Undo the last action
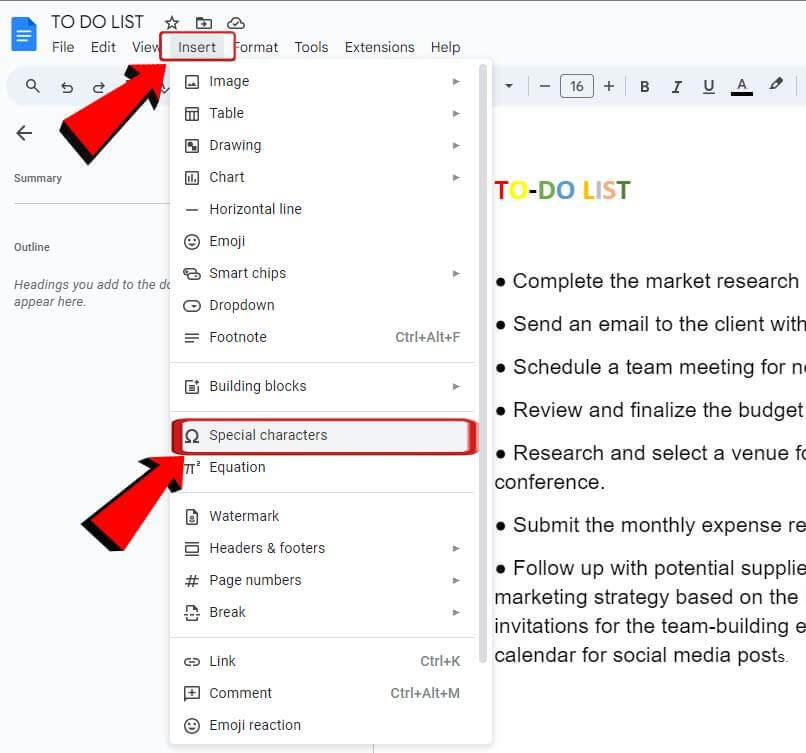This screenshot has width=806, height=753. 66,86
